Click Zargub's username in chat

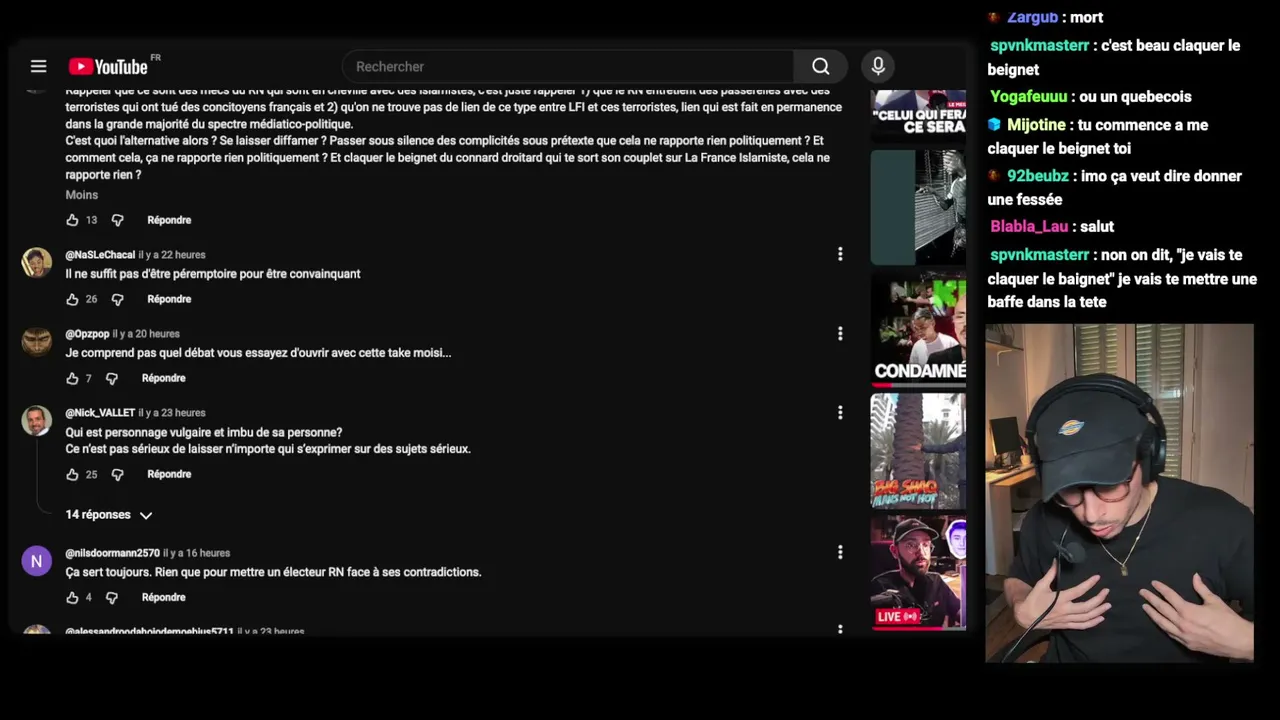coord(1032,17)
